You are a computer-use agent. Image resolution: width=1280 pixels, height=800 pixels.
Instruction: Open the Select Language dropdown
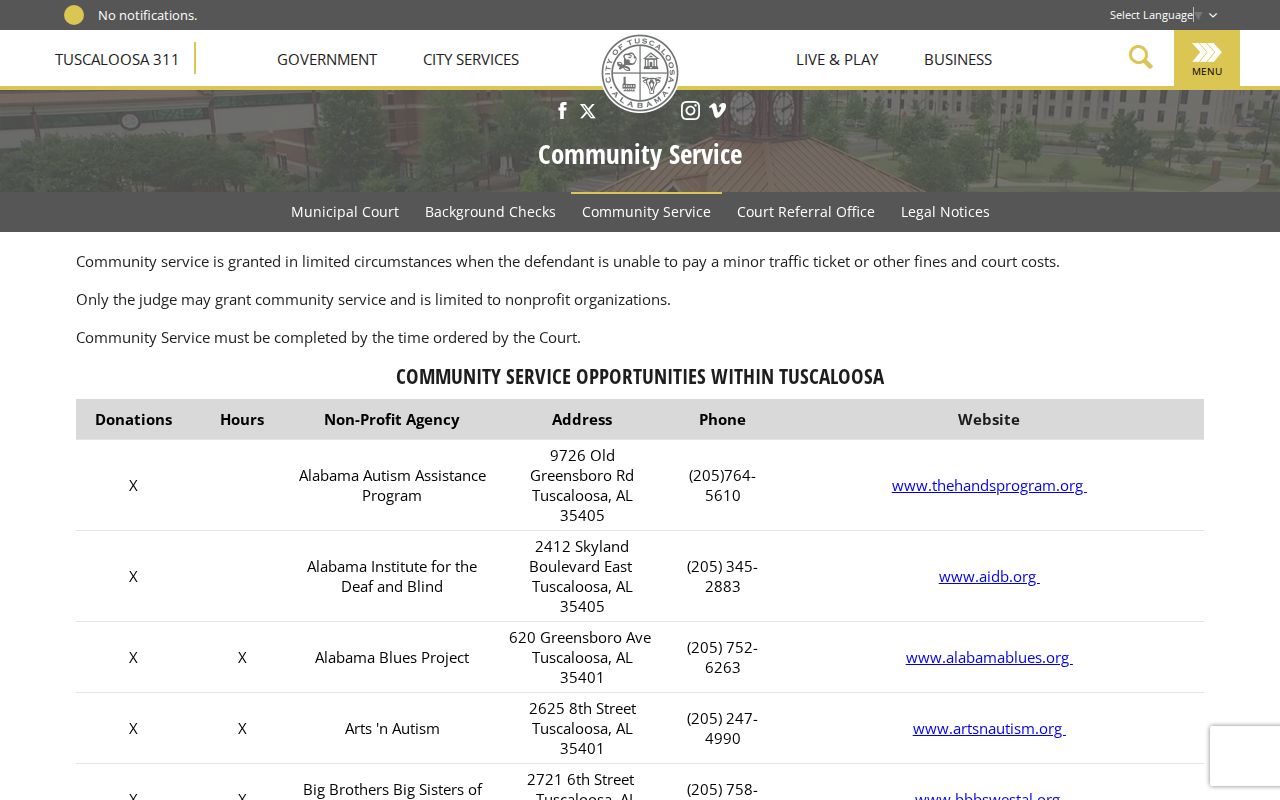point(1163,15)
